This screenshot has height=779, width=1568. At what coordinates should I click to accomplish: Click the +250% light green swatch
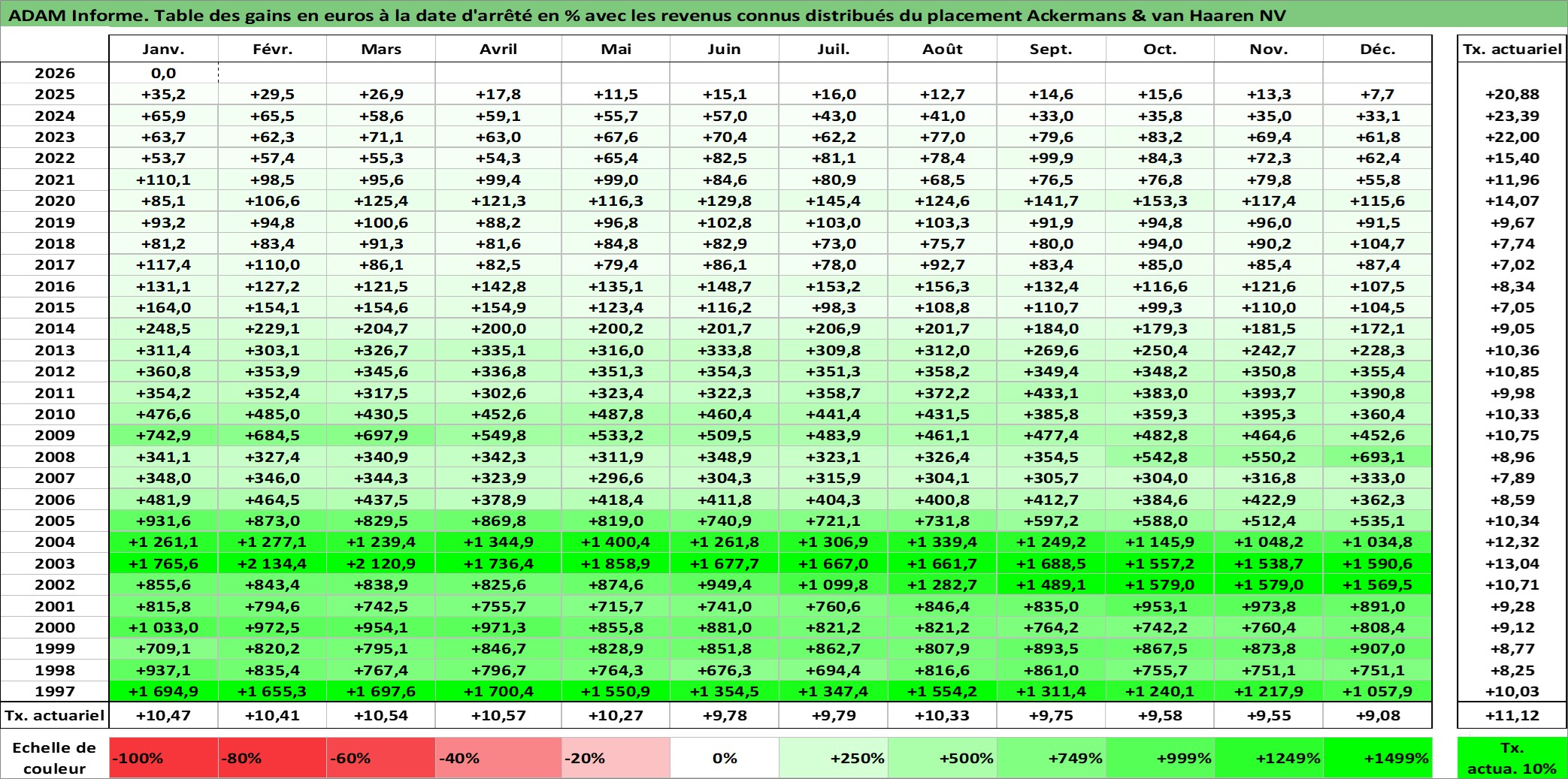tap(834, 758)
